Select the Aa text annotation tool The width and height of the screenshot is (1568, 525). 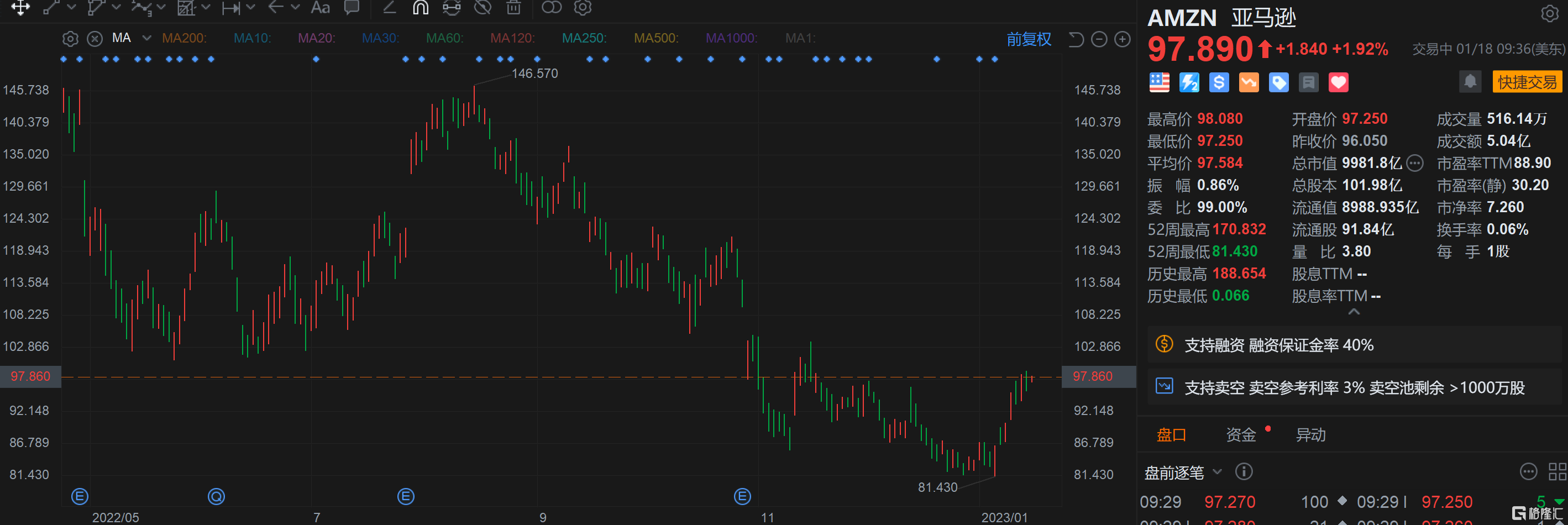point(320,7)
